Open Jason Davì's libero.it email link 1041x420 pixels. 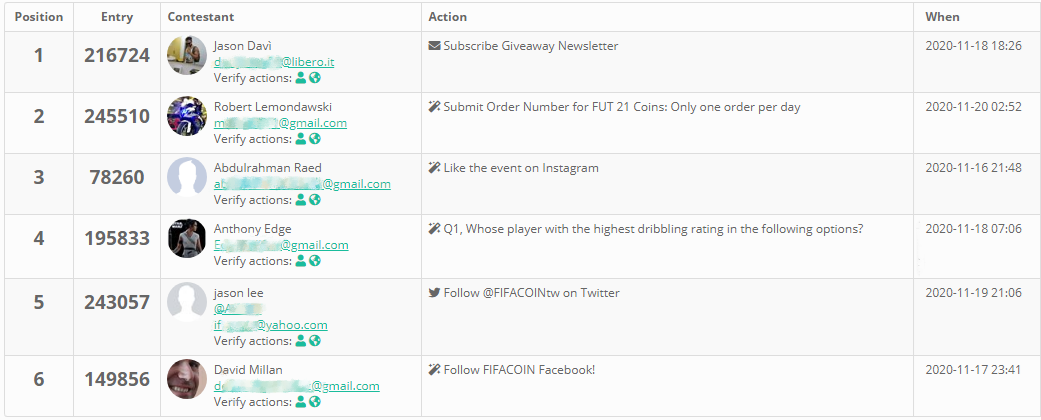pos(274,62)
